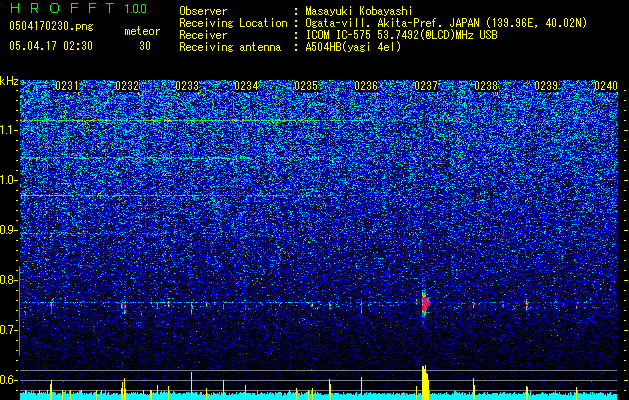Click the tallest yellow power-graph spike
The image size is (629, 400).
(425, 382)
